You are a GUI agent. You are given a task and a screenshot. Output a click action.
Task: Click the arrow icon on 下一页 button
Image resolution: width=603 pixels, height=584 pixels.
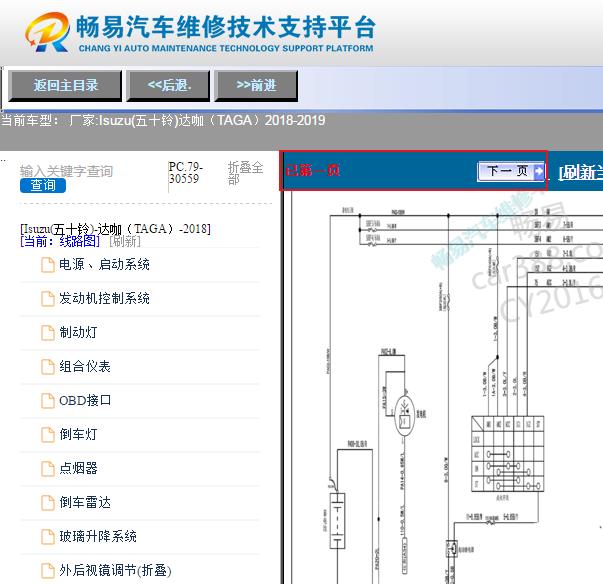tap(539, 171)
